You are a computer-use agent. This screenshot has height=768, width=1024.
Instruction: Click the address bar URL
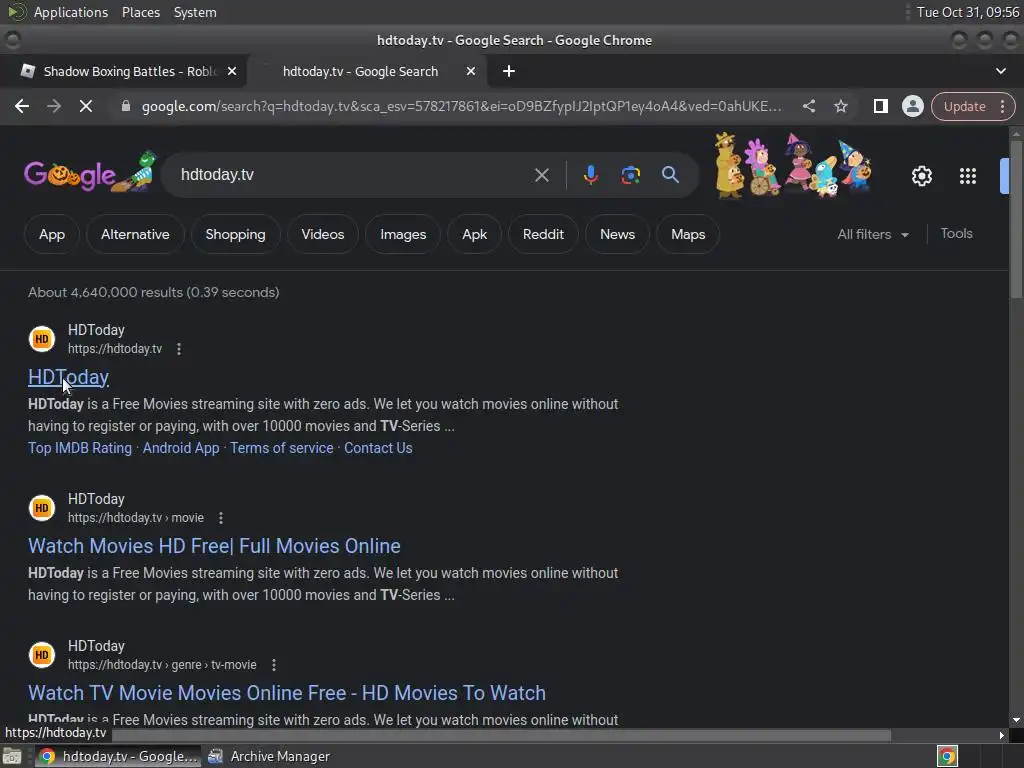click(x=461, y=106)
